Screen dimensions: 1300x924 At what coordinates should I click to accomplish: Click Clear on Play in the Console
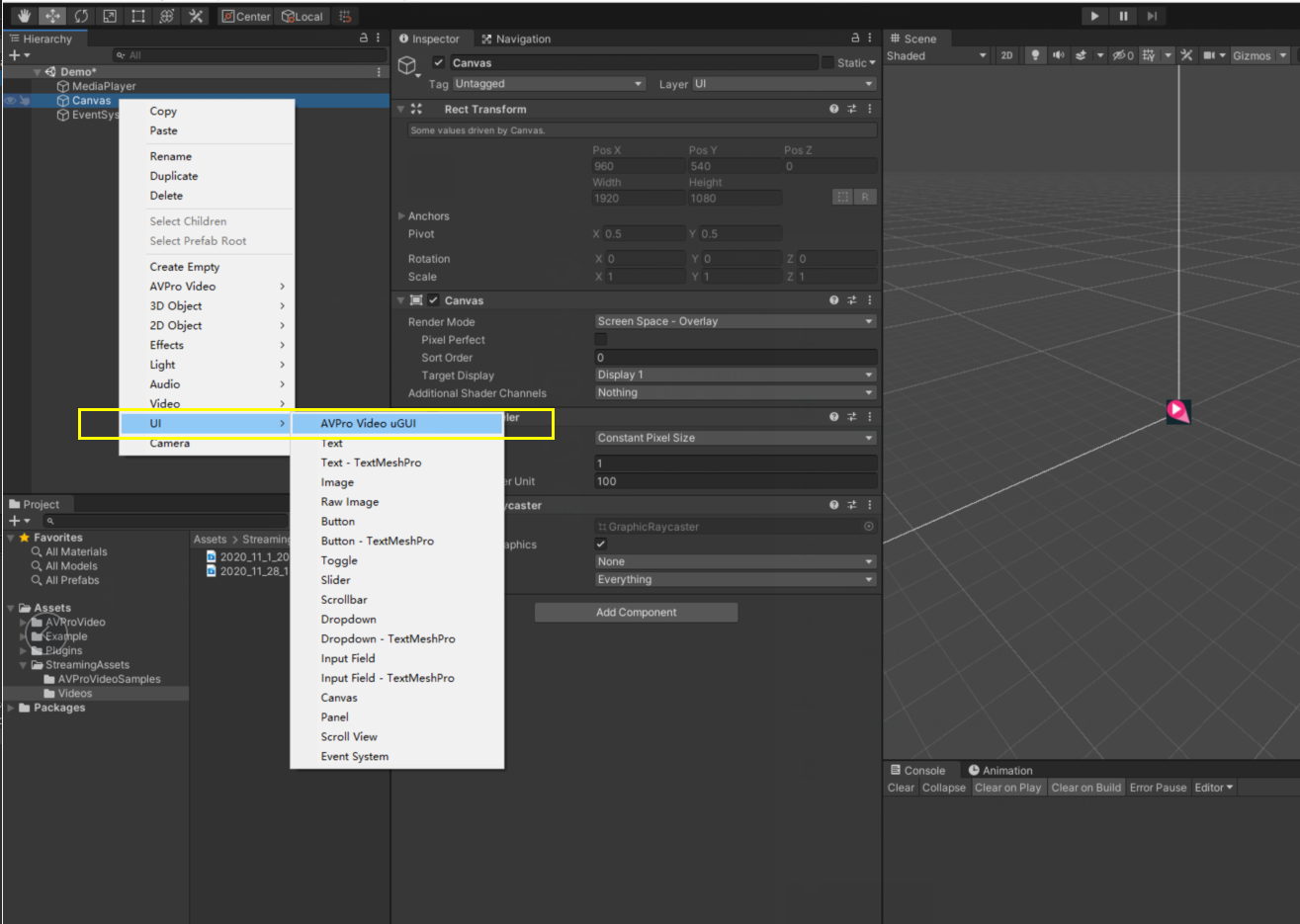pyautogui.click(x=1007, y=787)
